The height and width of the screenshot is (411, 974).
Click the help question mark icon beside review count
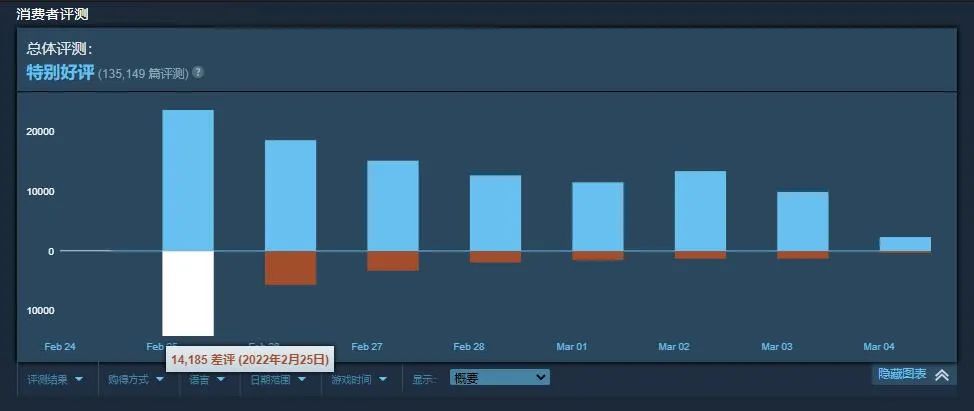(x=198, y=73)
